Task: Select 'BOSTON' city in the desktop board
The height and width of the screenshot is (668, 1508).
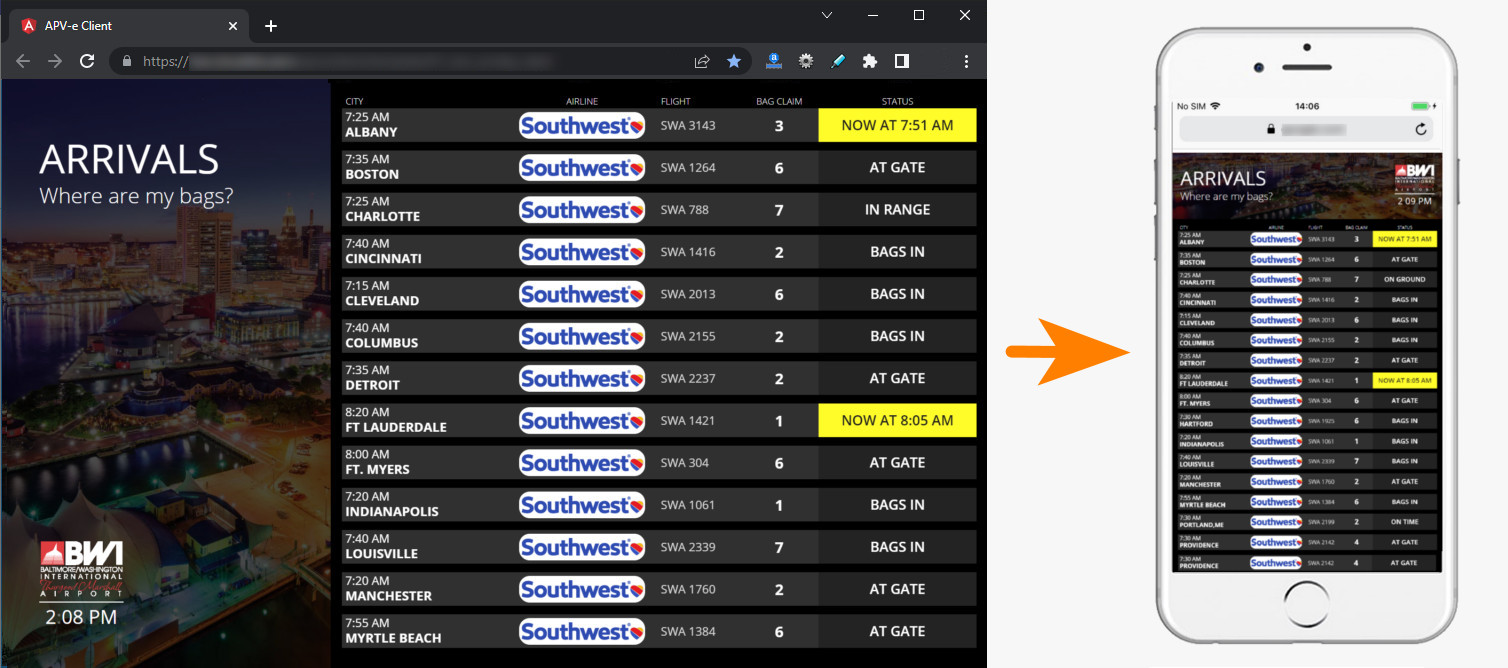Action: pos(372,174)
